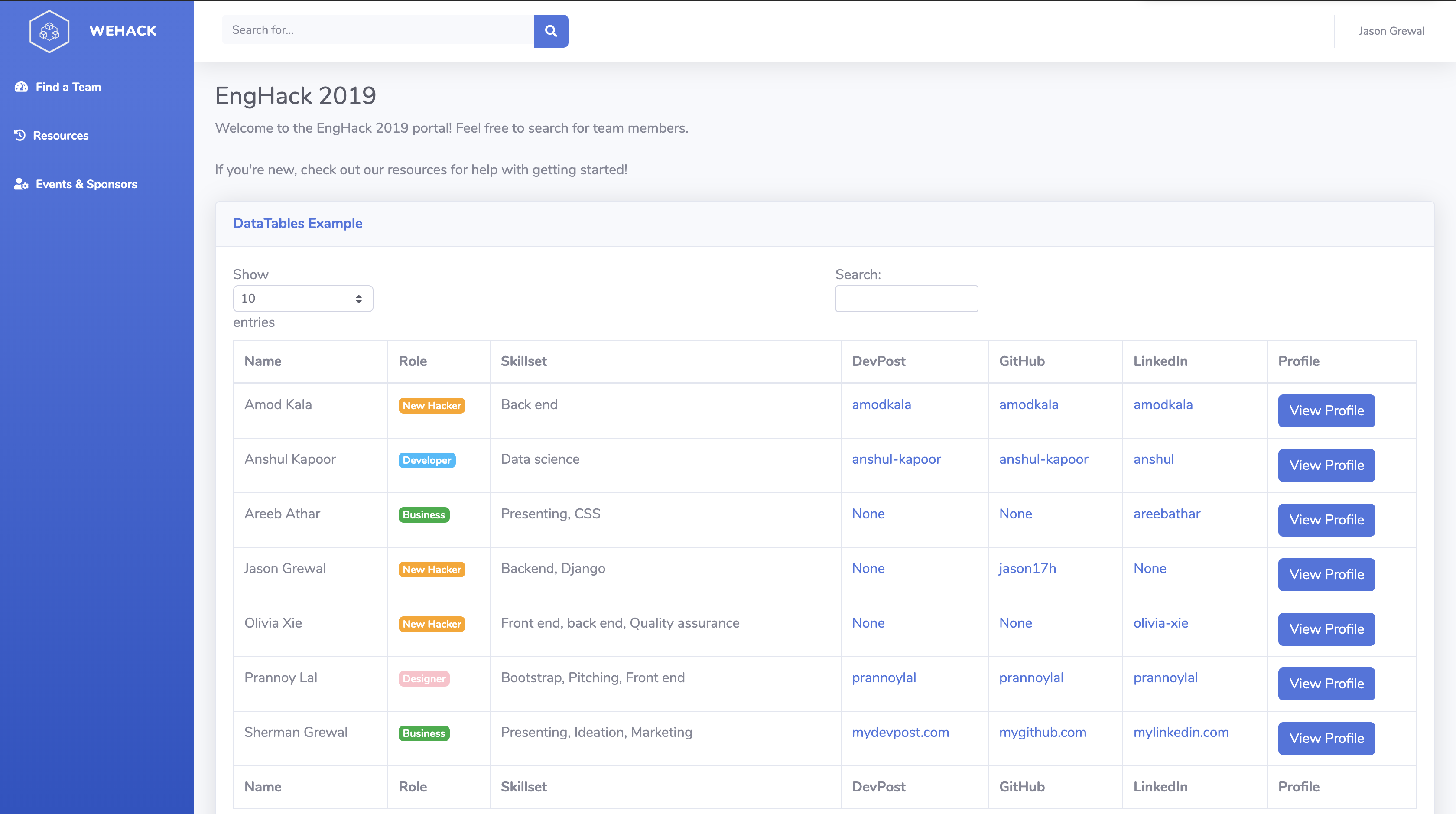The height and width of the screenshot is (814, 1456).
Task: Click the Find a Team dashboard icon
Action: 22,87
